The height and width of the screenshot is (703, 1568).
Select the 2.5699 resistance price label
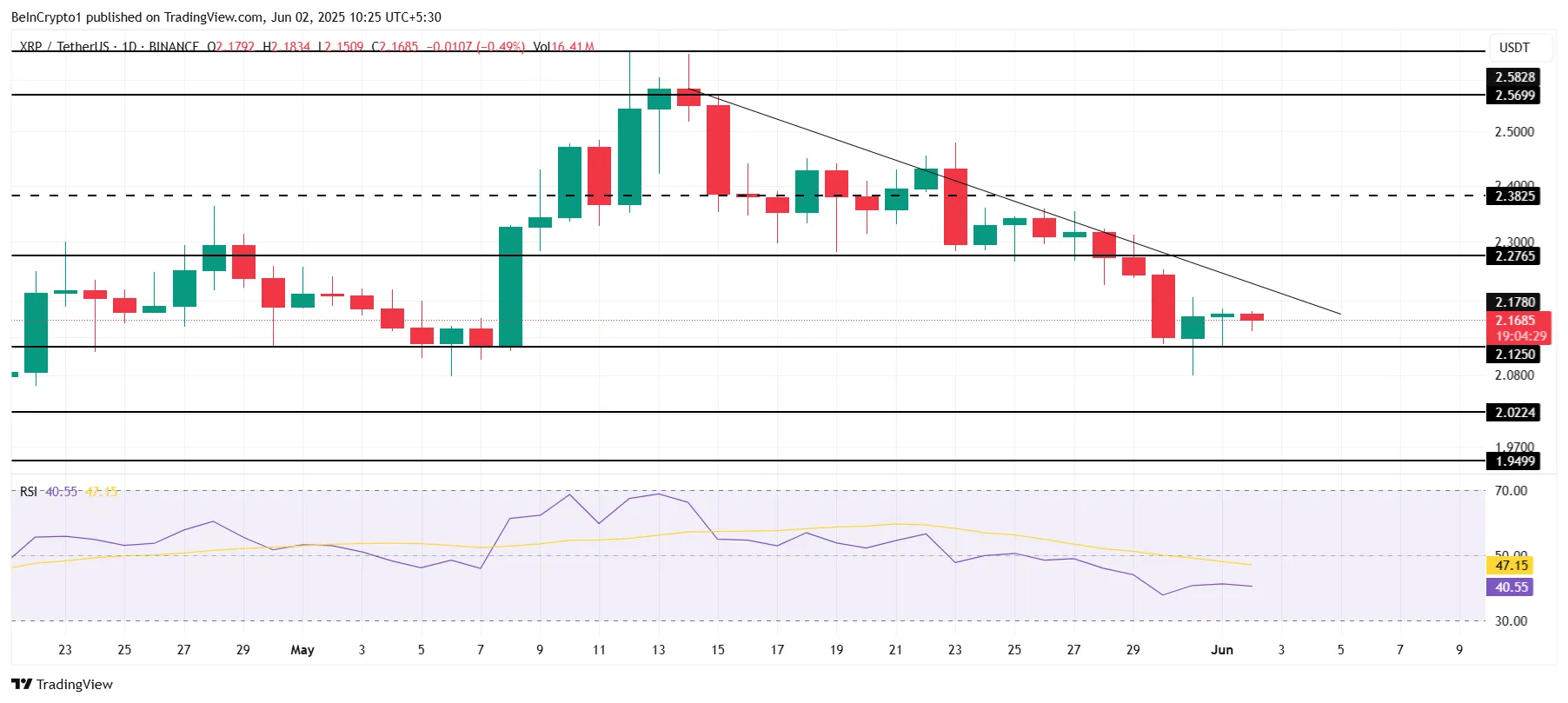(1514, 96)
